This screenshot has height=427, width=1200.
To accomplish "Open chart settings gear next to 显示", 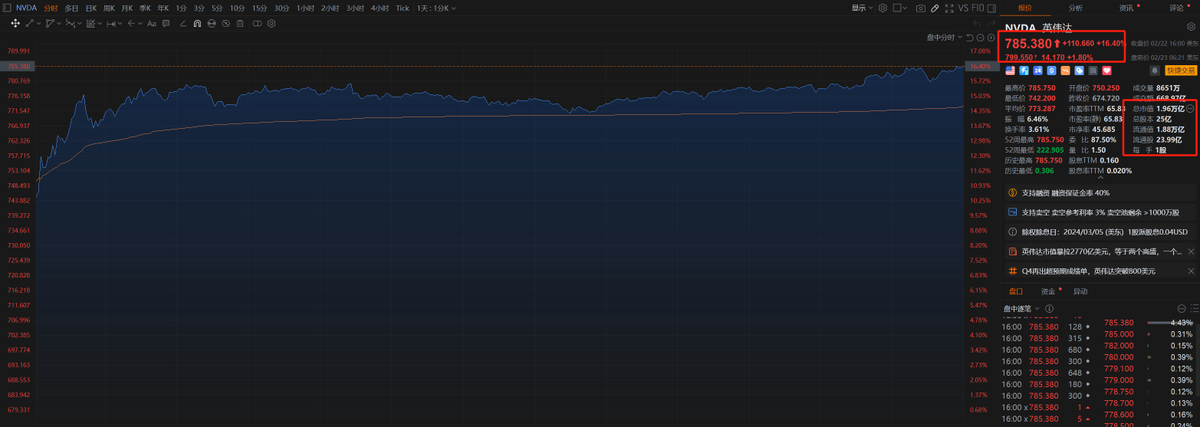I will (883, 8).
